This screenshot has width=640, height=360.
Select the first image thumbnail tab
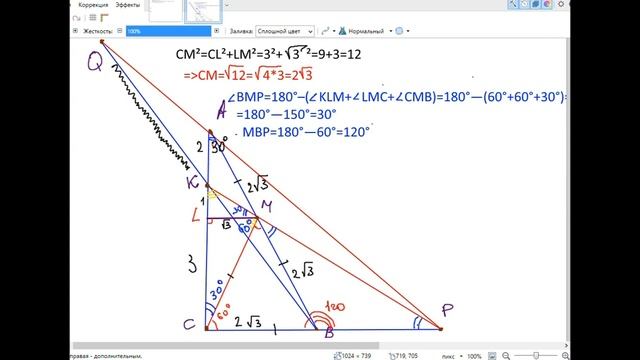tap(165, 11)
